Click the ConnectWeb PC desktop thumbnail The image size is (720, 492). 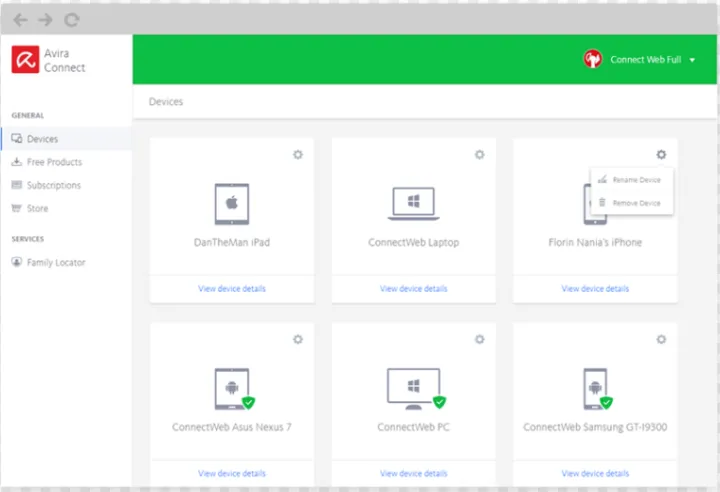(x=413, y=388)
